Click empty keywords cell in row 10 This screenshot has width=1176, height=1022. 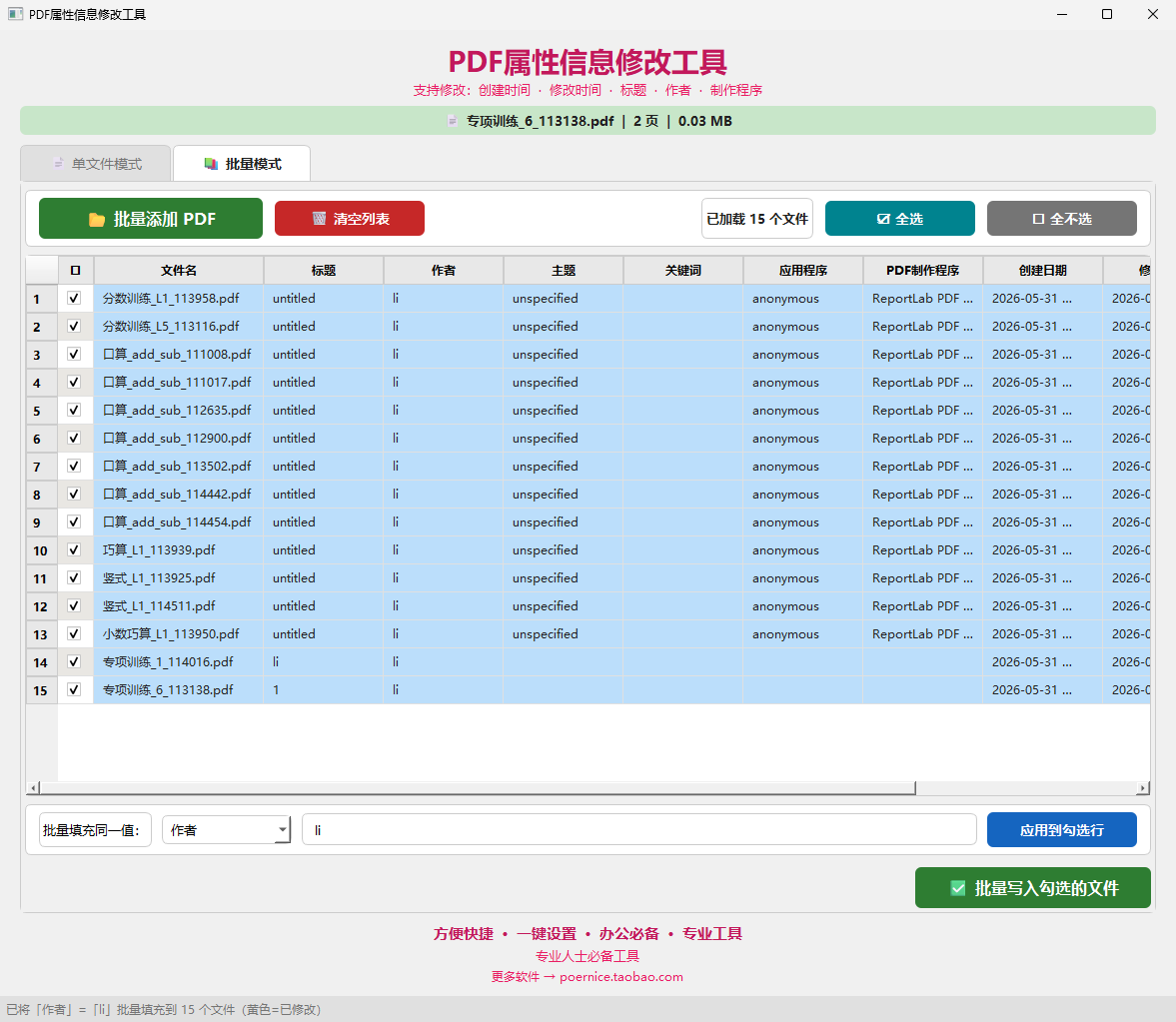pyautogui.click(x=683, y=550)
